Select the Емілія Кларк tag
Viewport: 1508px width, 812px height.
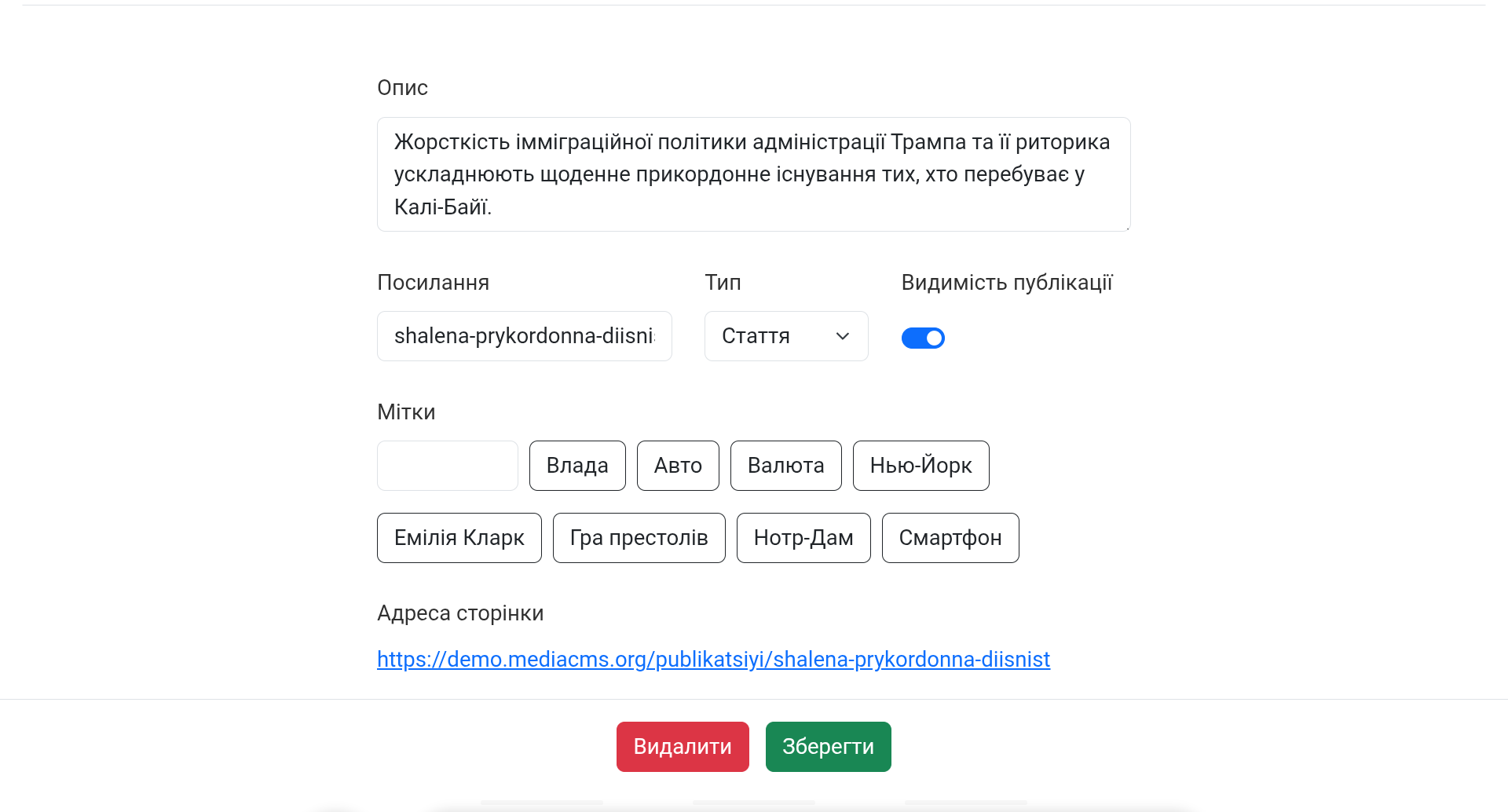point(459,538)
